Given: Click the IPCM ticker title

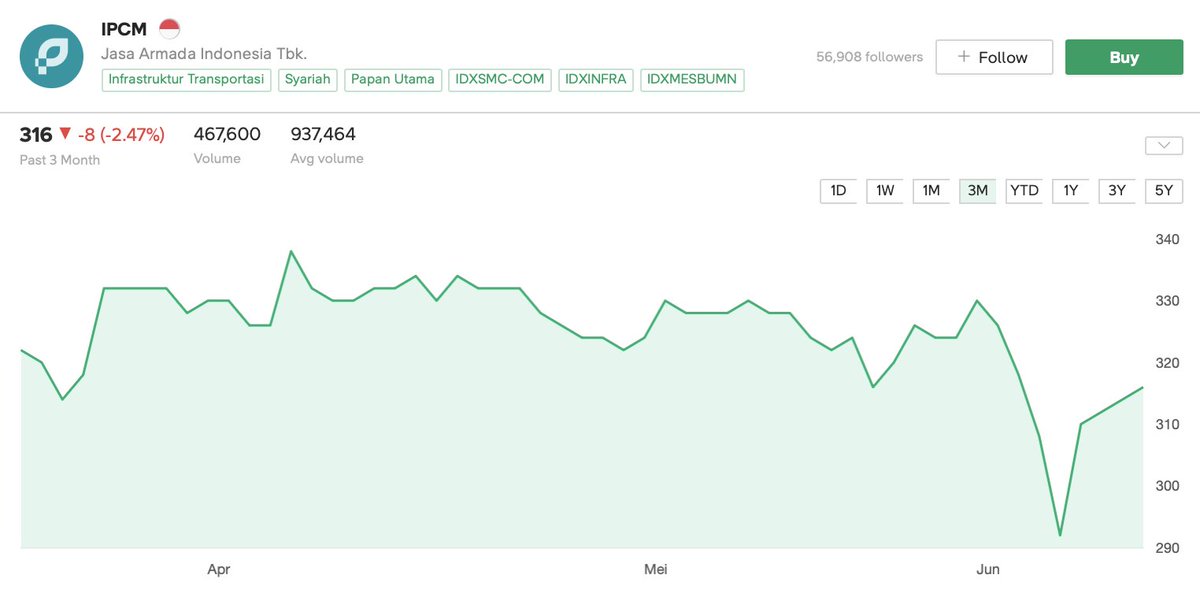Looking at the screenshot, I should point(124,29).
